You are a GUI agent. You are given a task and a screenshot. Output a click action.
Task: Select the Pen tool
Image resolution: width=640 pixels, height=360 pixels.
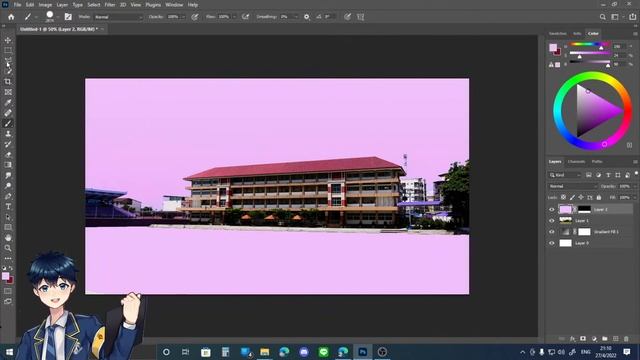pyautogui.click(x=8, y=196)
